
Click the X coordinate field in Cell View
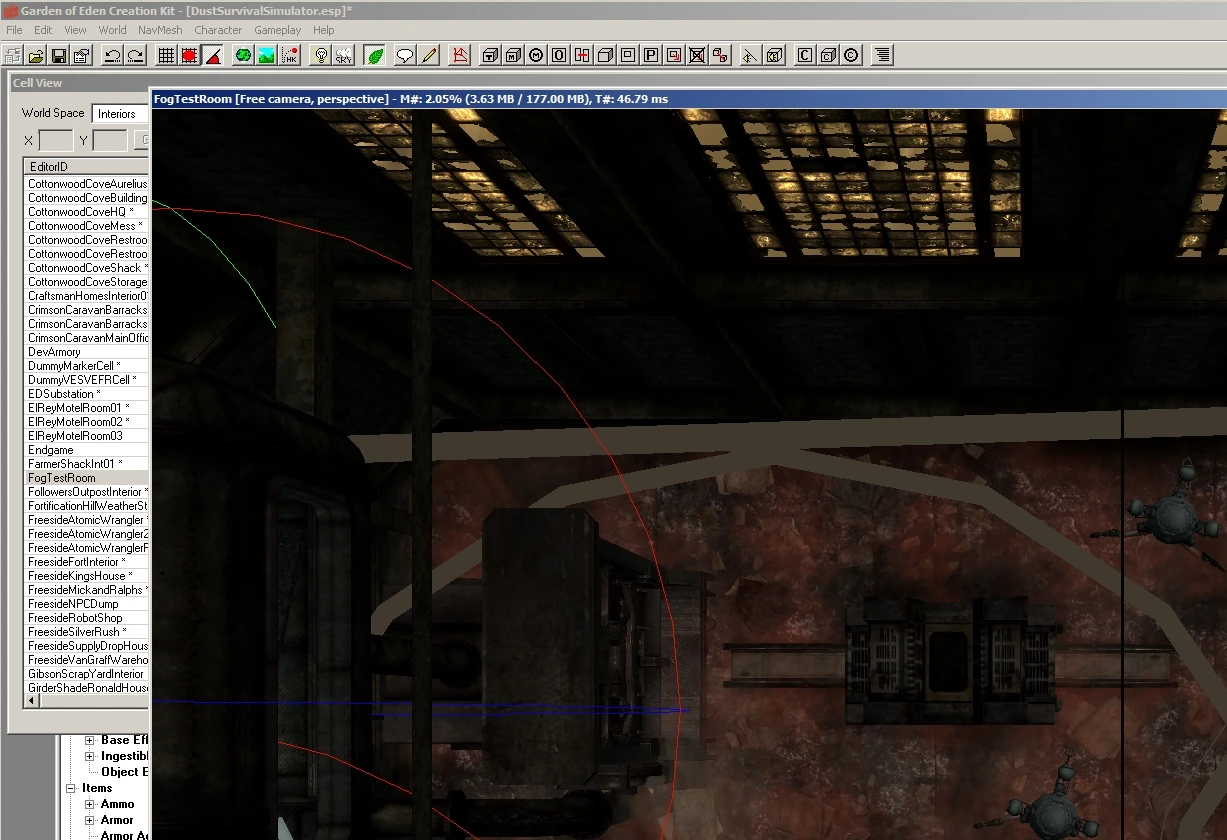(56, 141)
